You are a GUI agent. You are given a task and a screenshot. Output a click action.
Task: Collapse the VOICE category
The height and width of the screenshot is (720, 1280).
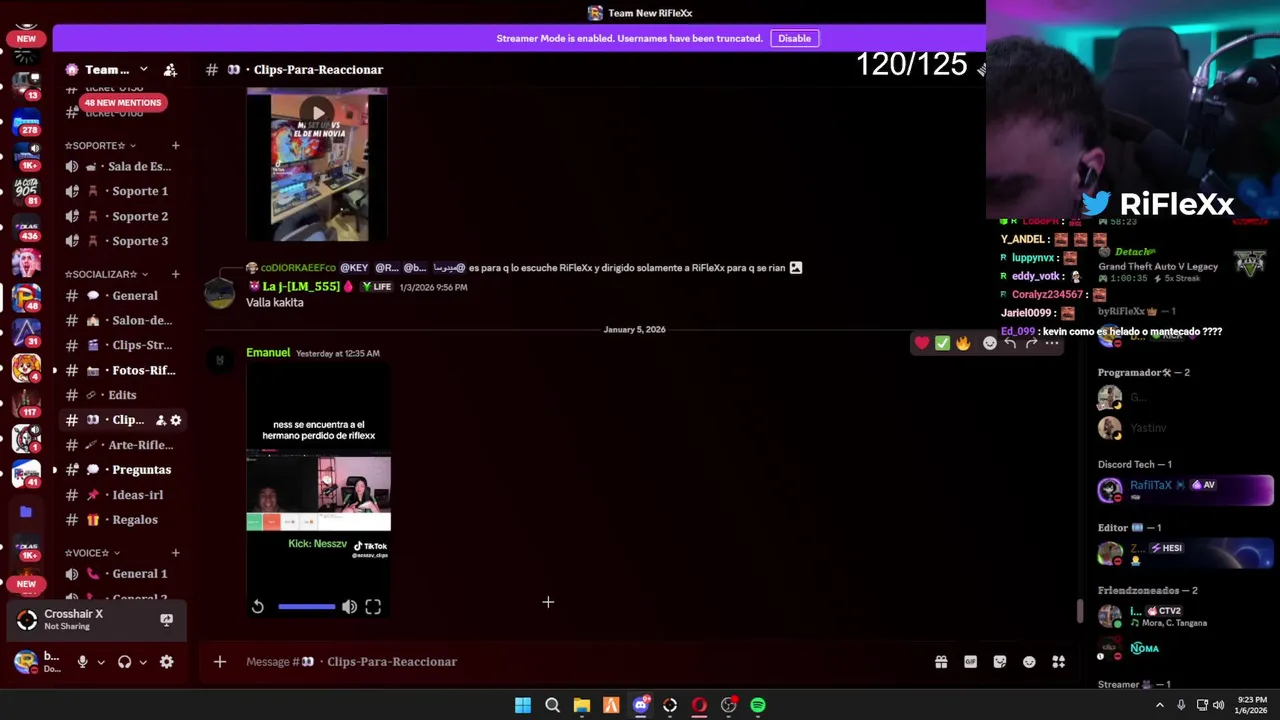coord(92,553)
